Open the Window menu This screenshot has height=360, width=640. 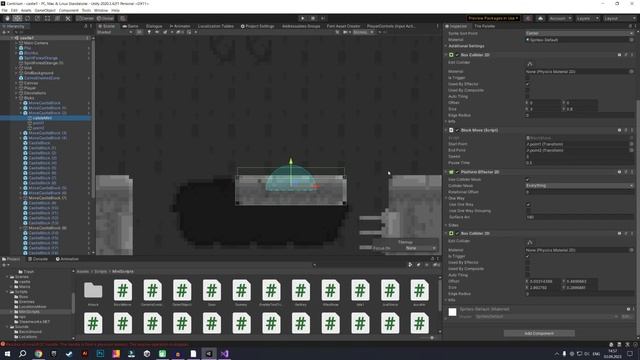coord(101,10)
